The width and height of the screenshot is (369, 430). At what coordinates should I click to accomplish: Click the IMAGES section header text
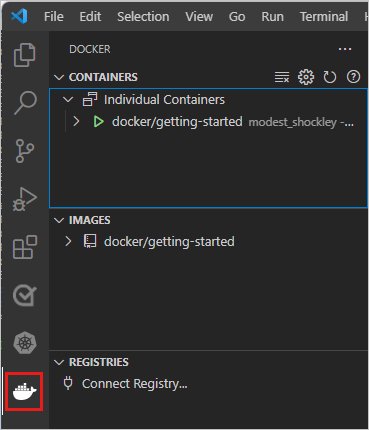(89, 220)
